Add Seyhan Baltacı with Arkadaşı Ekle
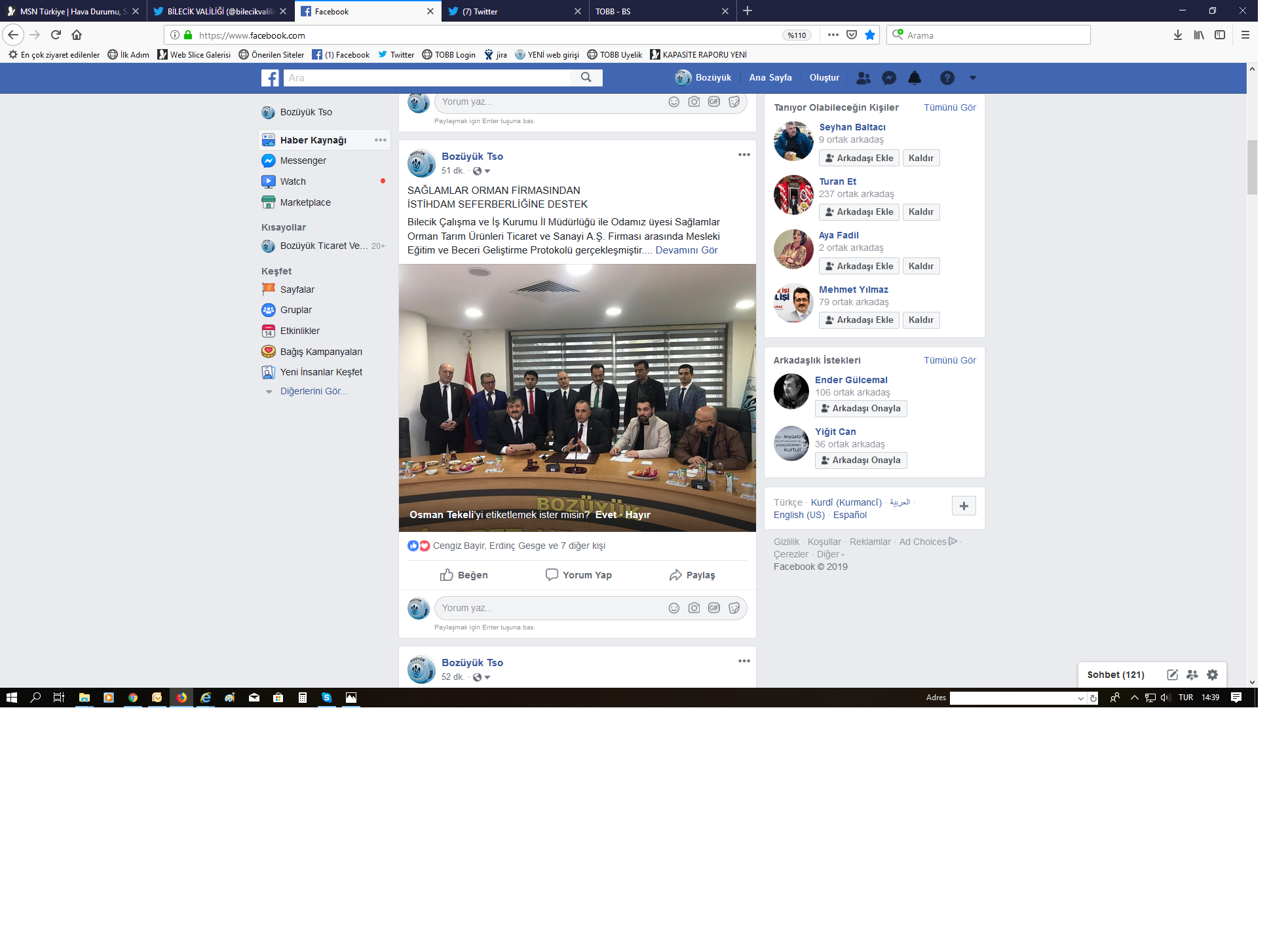Viewport: 1288px width, 934px height. [x=859, y=158]
